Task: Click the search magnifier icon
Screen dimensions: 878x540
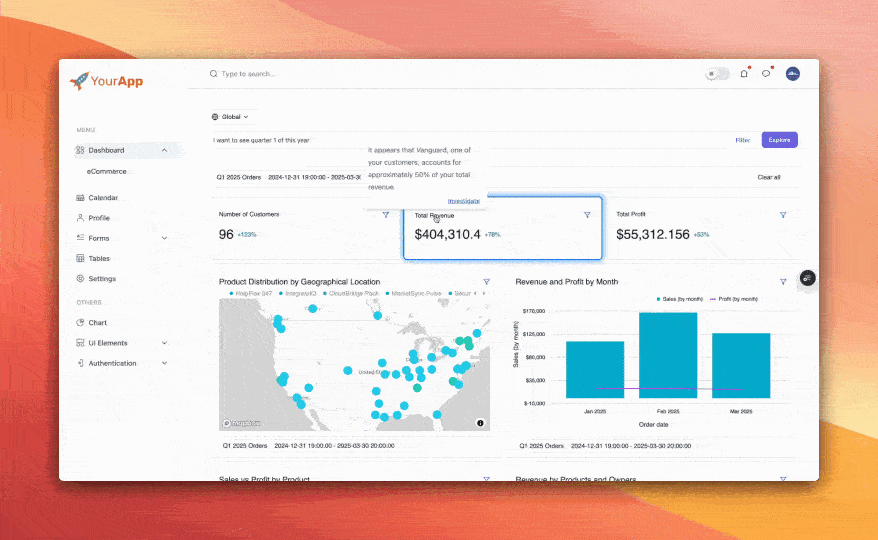Action: pyautogui.click(x=213, y=73)
